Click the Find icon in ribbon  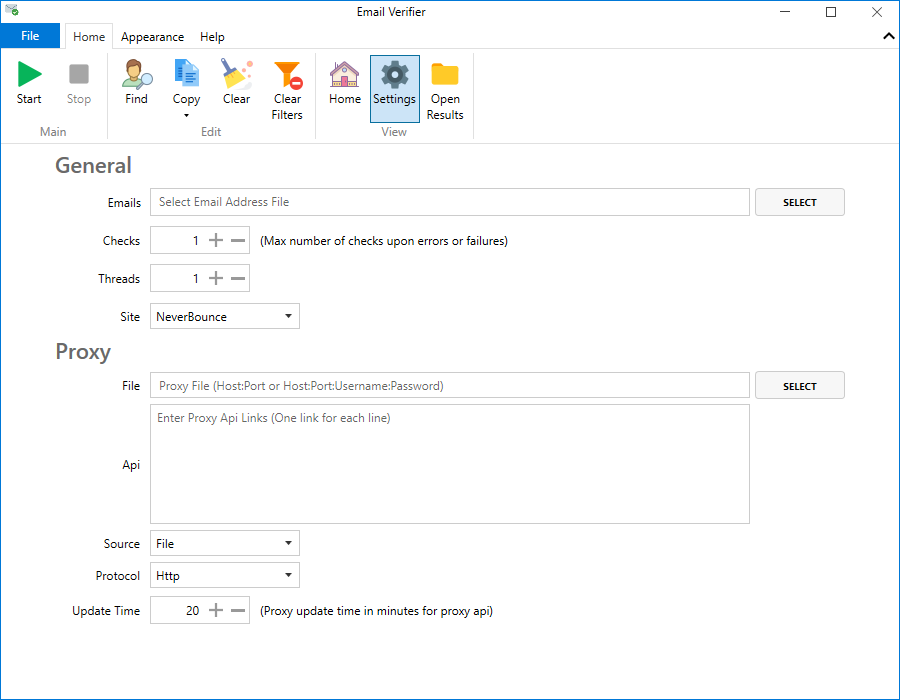coord(136,74)
